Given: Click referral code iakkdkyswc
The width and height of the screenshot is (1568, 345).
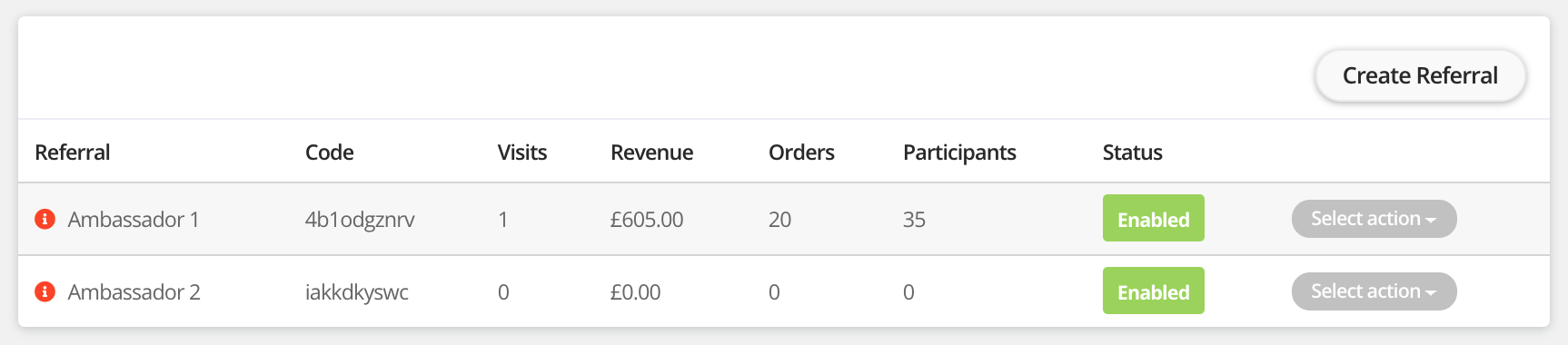Looking at the screenshot, I should point(356,292).
